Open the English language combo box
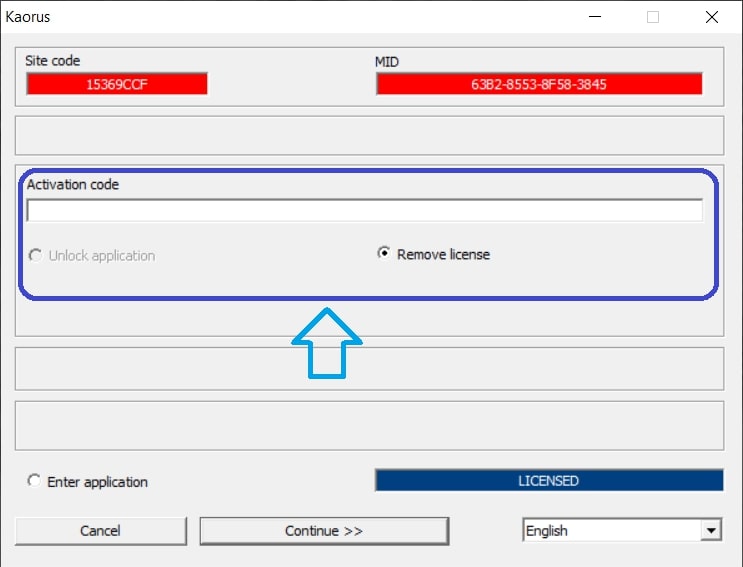Image resolution: width=743 pixels, height=567 pixels. (611, 531)
